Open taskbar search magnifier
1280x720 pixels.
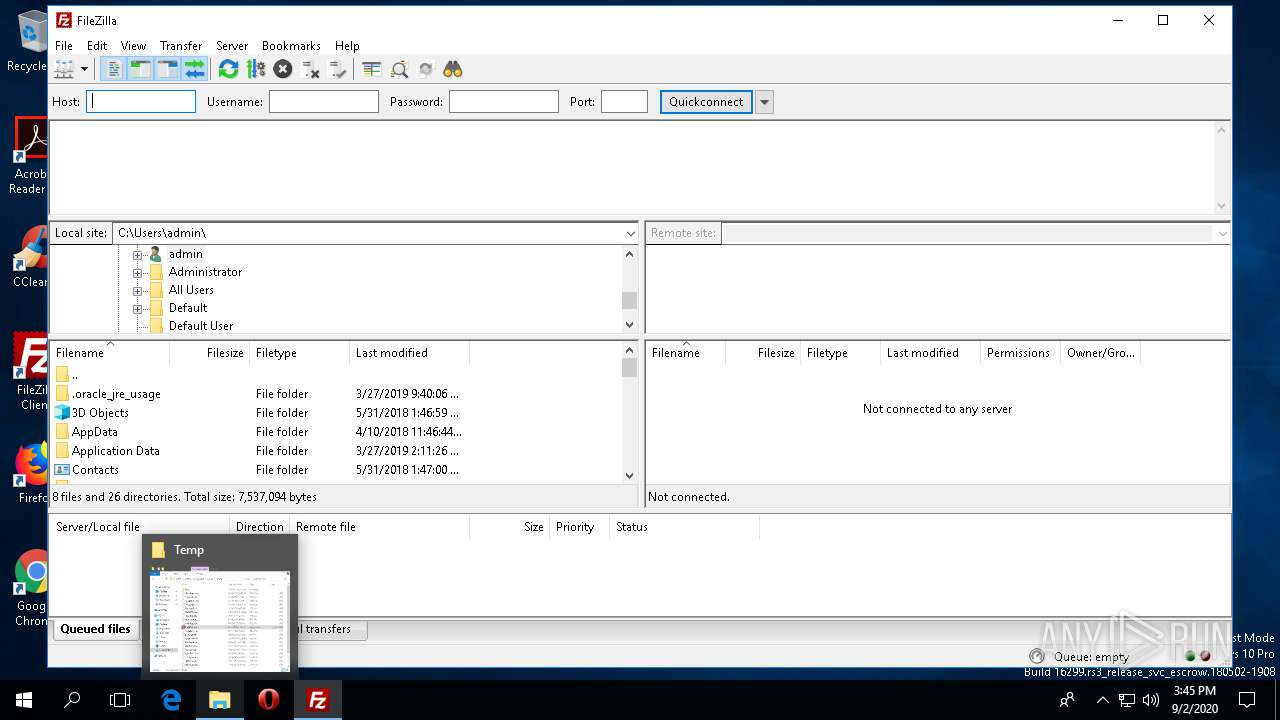[72, 700]
